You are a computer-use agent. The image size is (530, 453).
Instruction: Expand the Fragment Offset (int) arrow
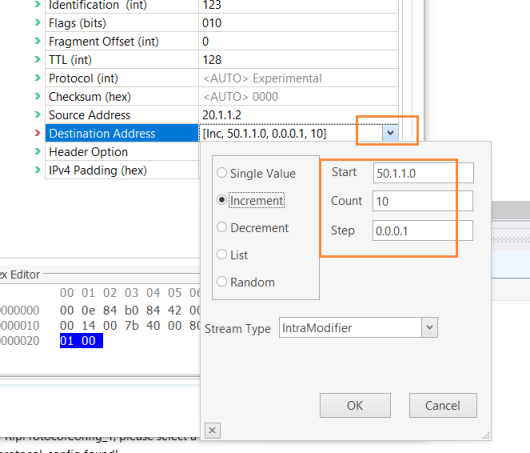(x=38, y=41)
